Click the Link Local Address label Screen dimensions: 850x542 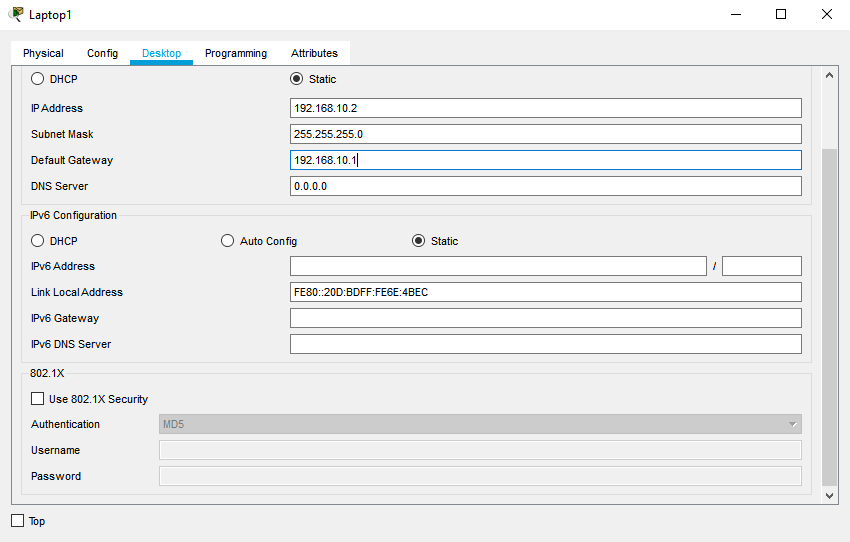coord(77,292)
